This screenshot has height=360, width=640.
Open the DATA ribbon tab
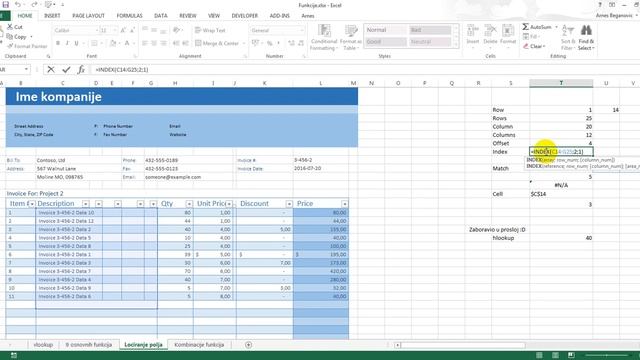161,16
